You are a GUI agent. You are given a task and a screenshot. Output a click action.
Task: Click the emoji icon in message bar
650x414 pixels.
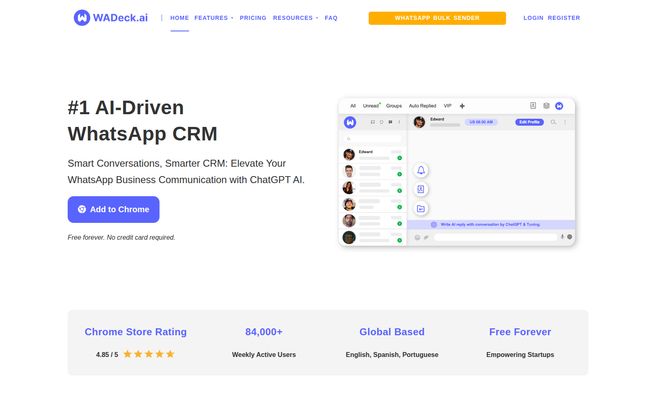click(417, 237)
